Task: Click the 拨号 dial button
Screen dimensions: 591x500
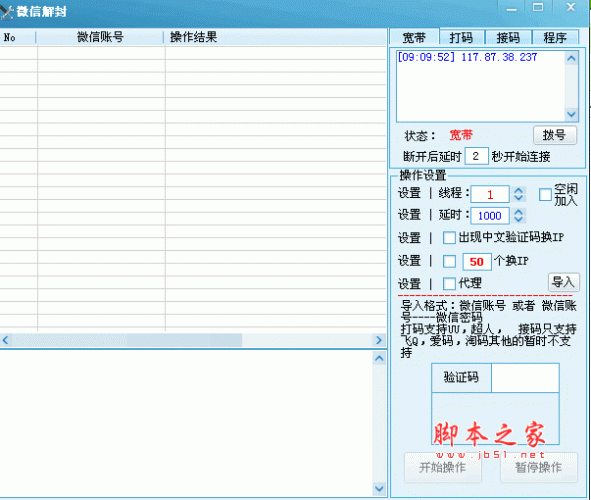Action: click(555, 135)
